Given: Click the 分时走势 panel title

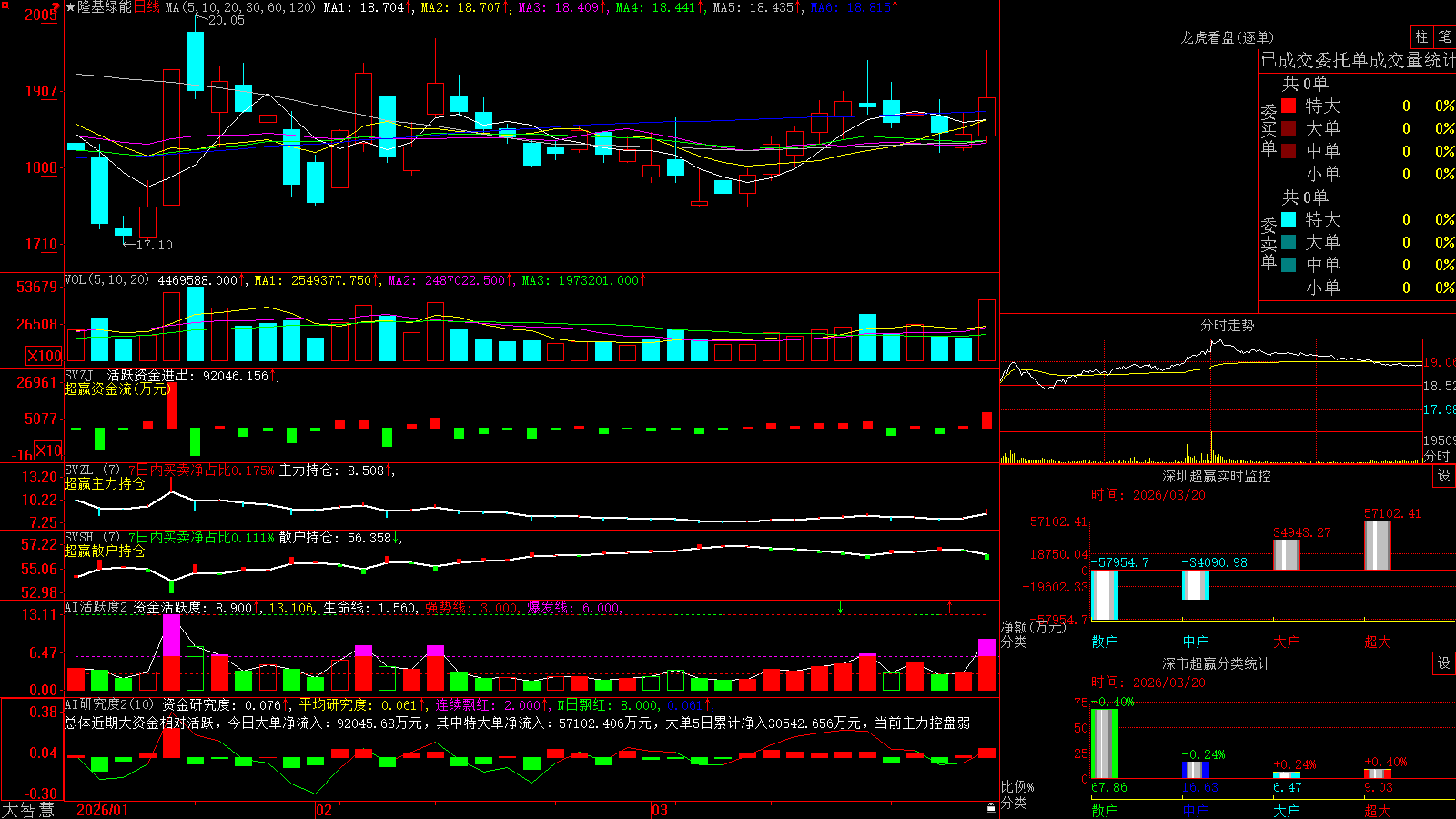Looking at the screenshot, I should coord(1227,325).
